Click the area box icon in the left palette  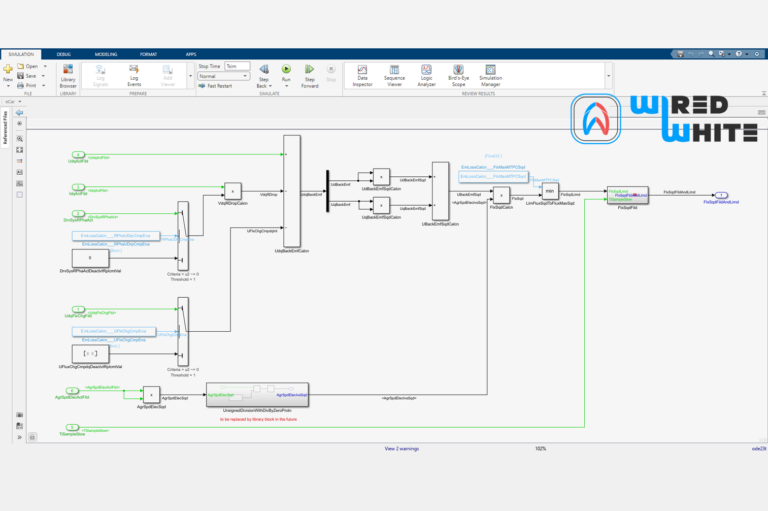tap(20, 195)
